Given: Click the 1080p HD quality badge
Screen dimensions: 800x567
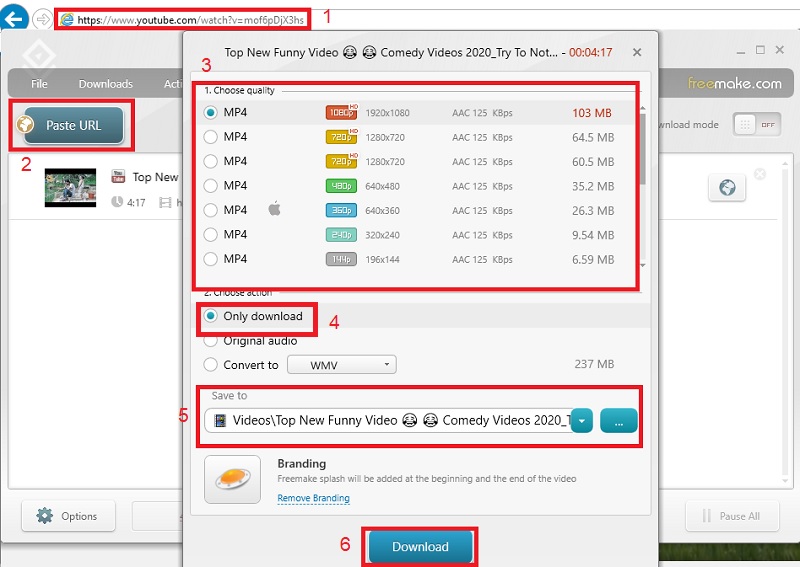Looking at the screenshot, I should tap(342, 112).
